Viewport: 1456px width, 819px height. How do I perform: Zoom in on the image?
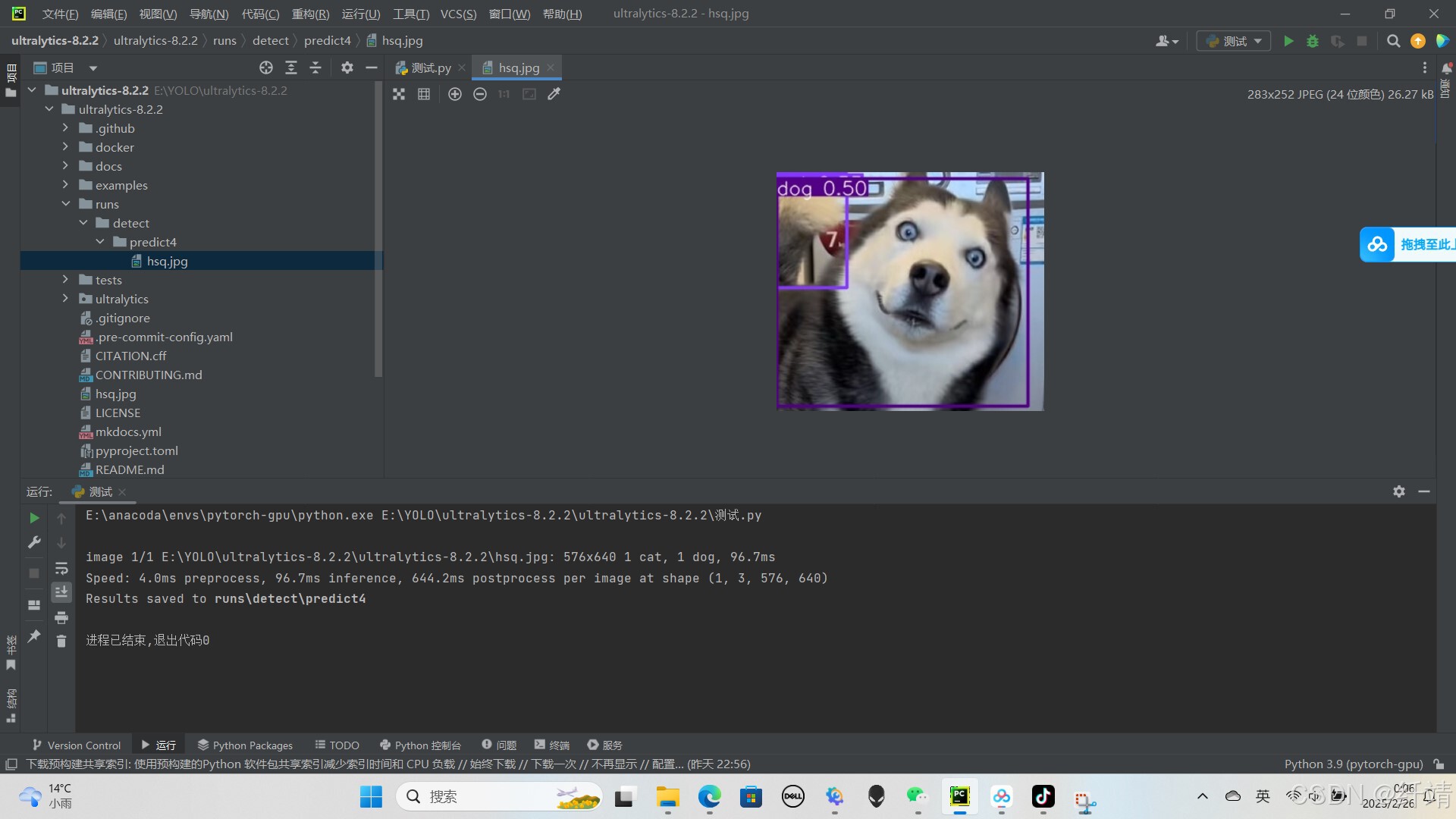(454, 94)
